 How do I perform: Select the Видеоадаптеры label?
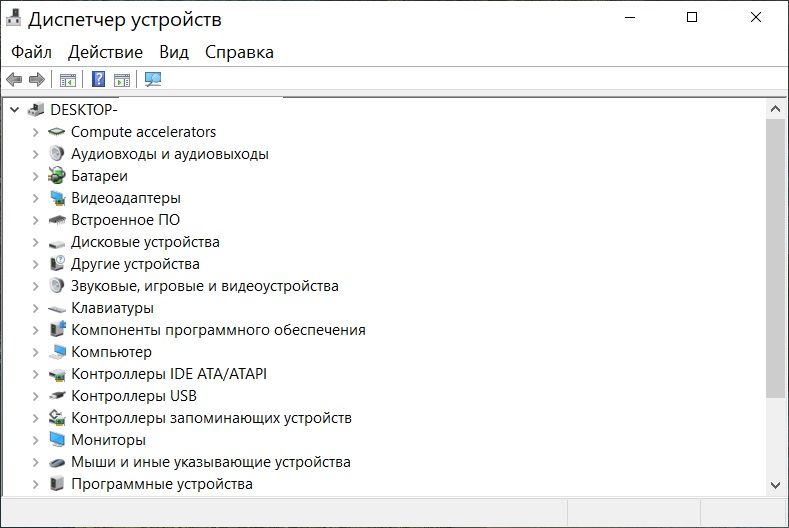coord(126,198)
